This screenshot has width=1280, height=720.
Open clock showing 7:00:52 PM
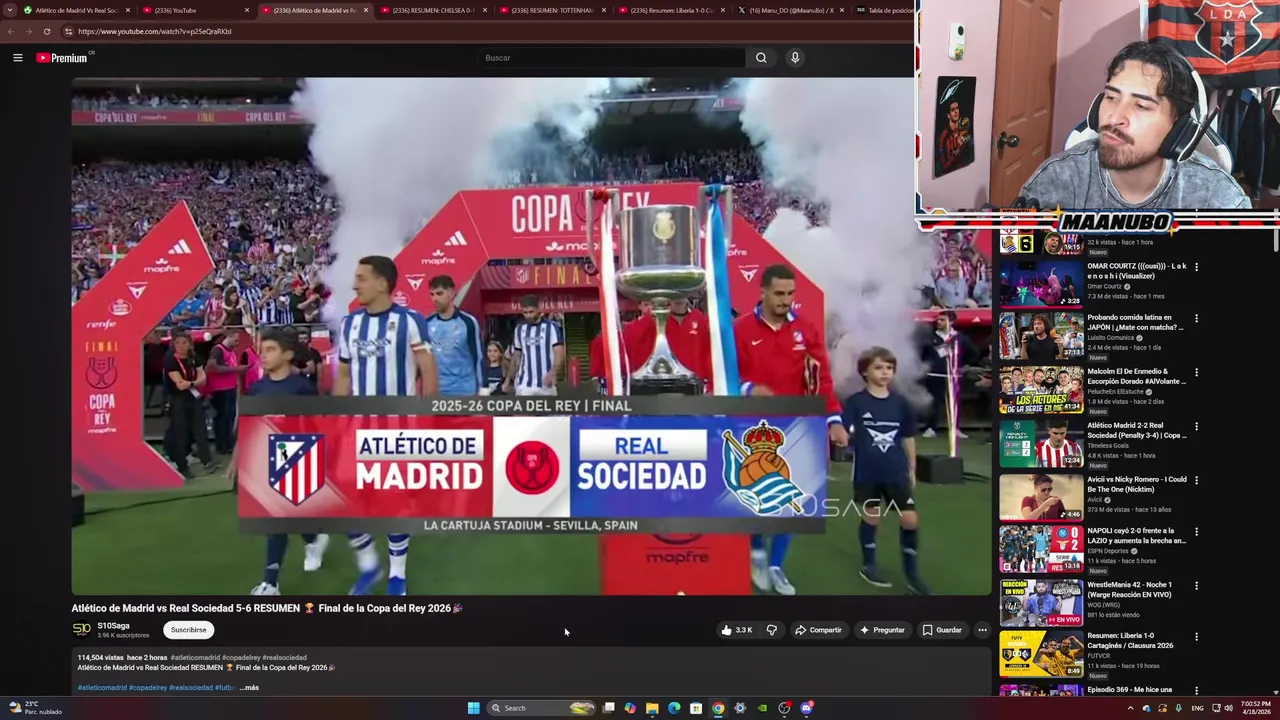tap(1255, 708)
